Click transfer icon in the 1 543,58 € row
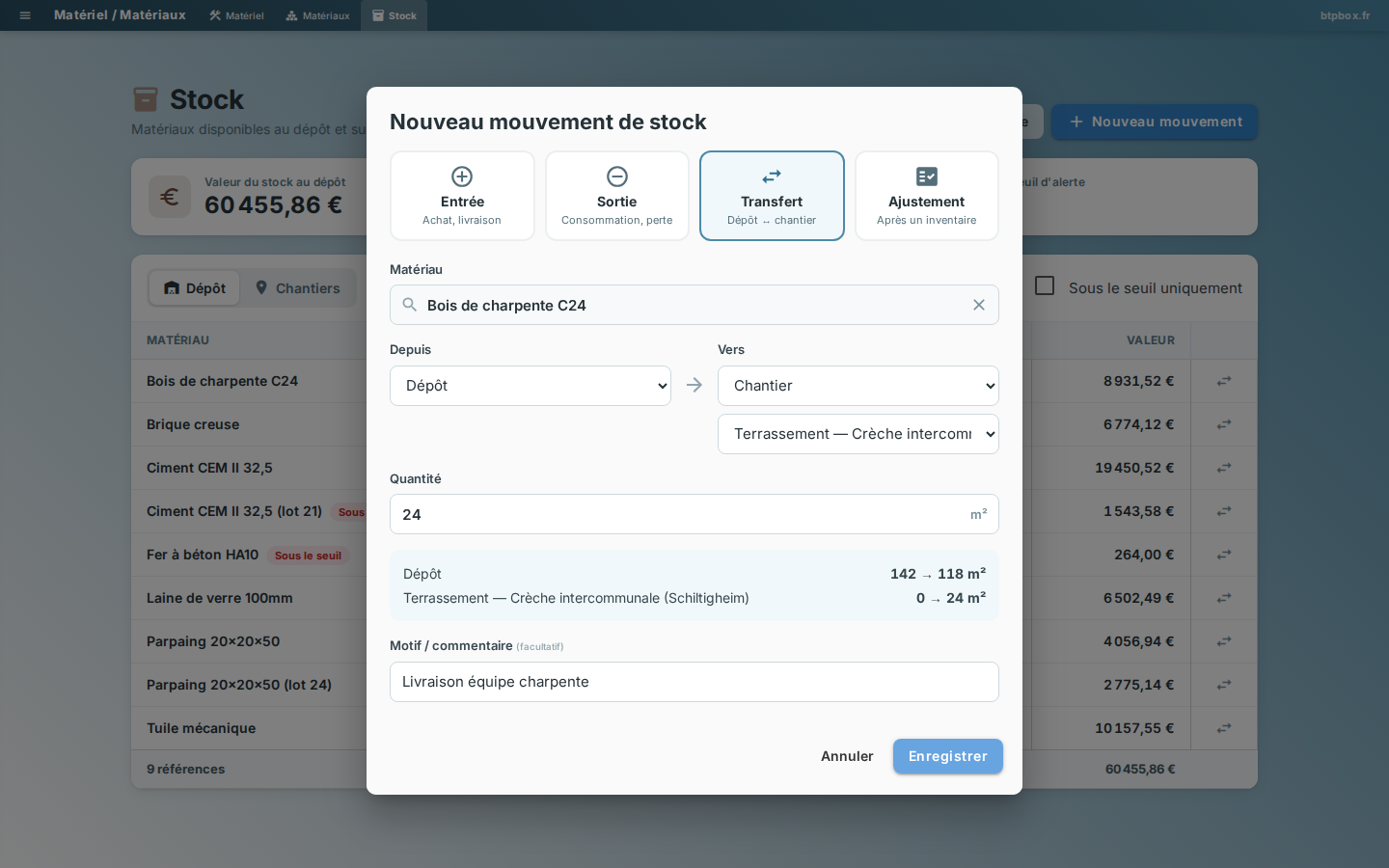Viewport: 1389px width, 868px height. [x=1224, y=511]
